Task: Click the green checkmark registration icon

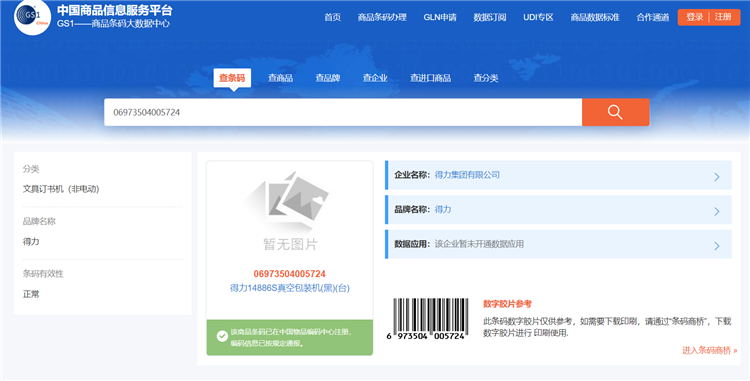Action: [x=222, y=336]
